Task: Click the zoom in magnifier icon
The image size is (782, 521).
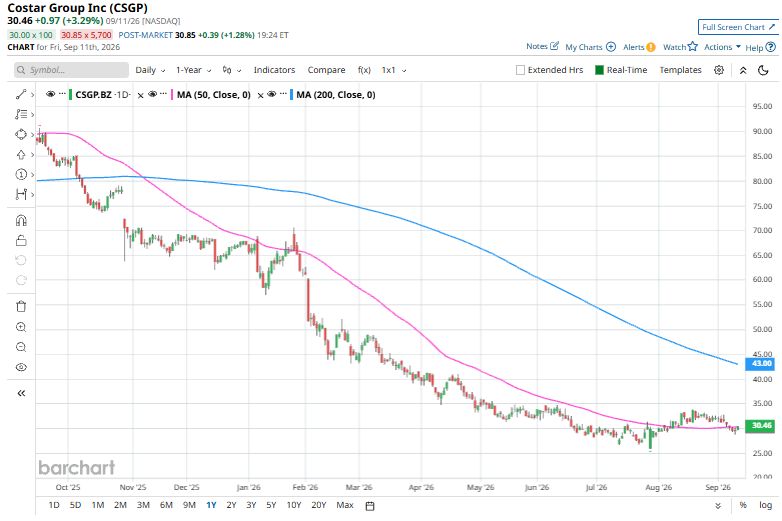Action: pyautogui.click(x=21, y=327)
